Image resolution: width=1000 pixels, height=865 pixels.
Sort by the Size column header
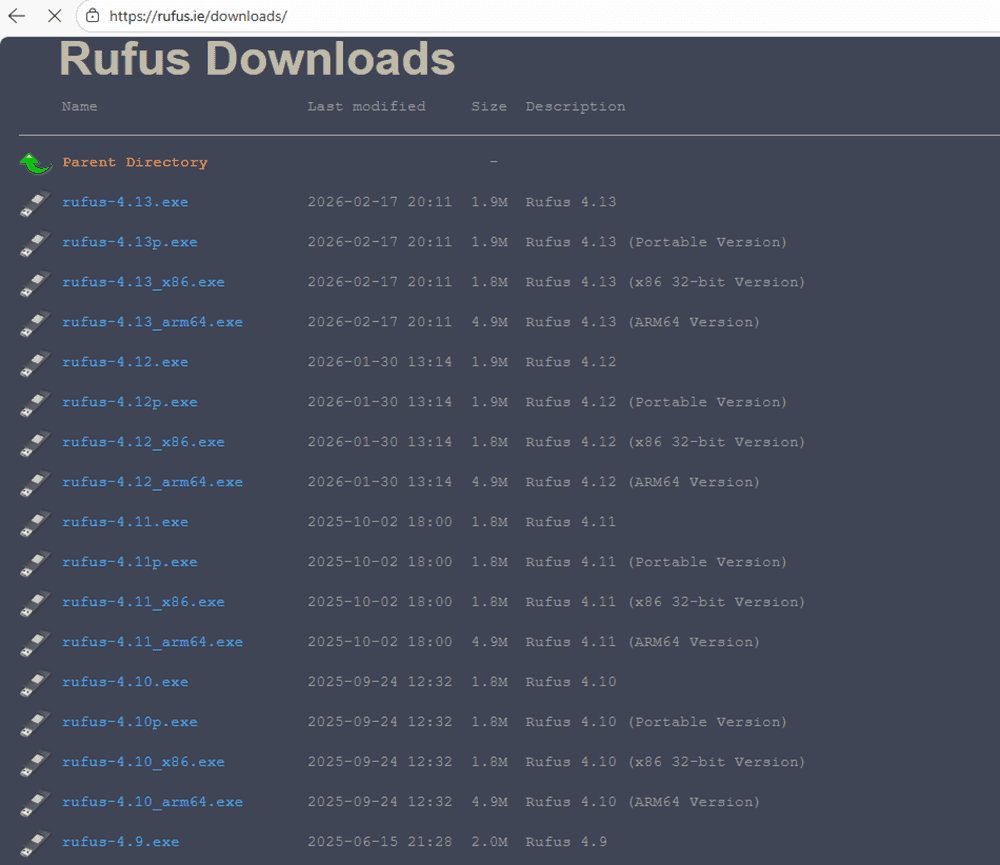click(489, 106)
